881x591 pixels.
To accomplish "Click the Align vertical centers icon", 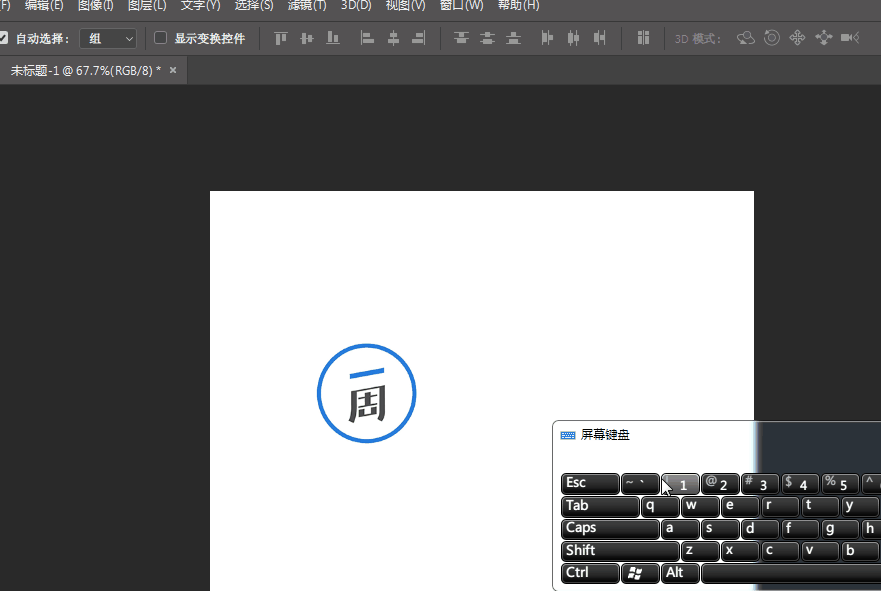I will [x=307, y=38].
